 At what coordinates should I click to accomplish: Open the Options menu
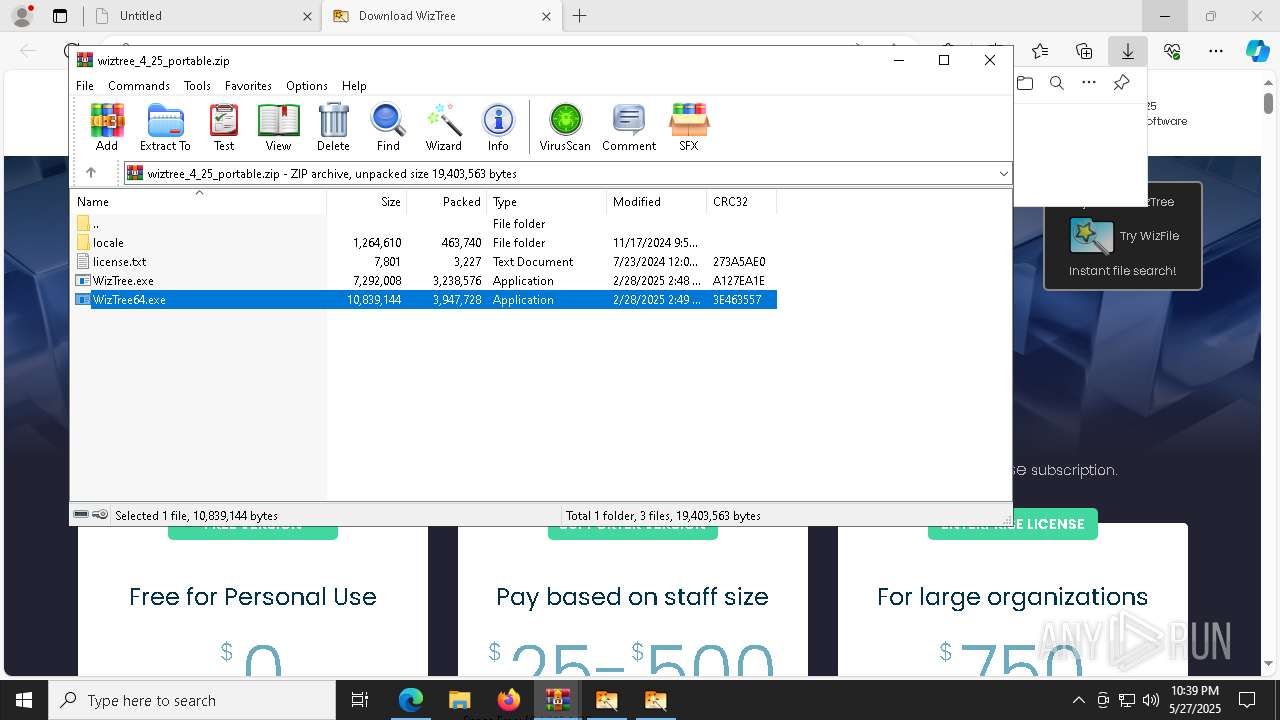307,86
